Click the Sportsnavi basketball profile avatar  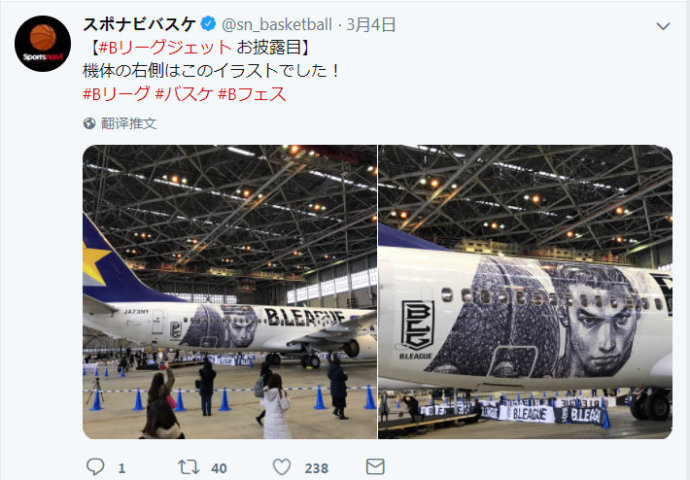coord(43,44)
